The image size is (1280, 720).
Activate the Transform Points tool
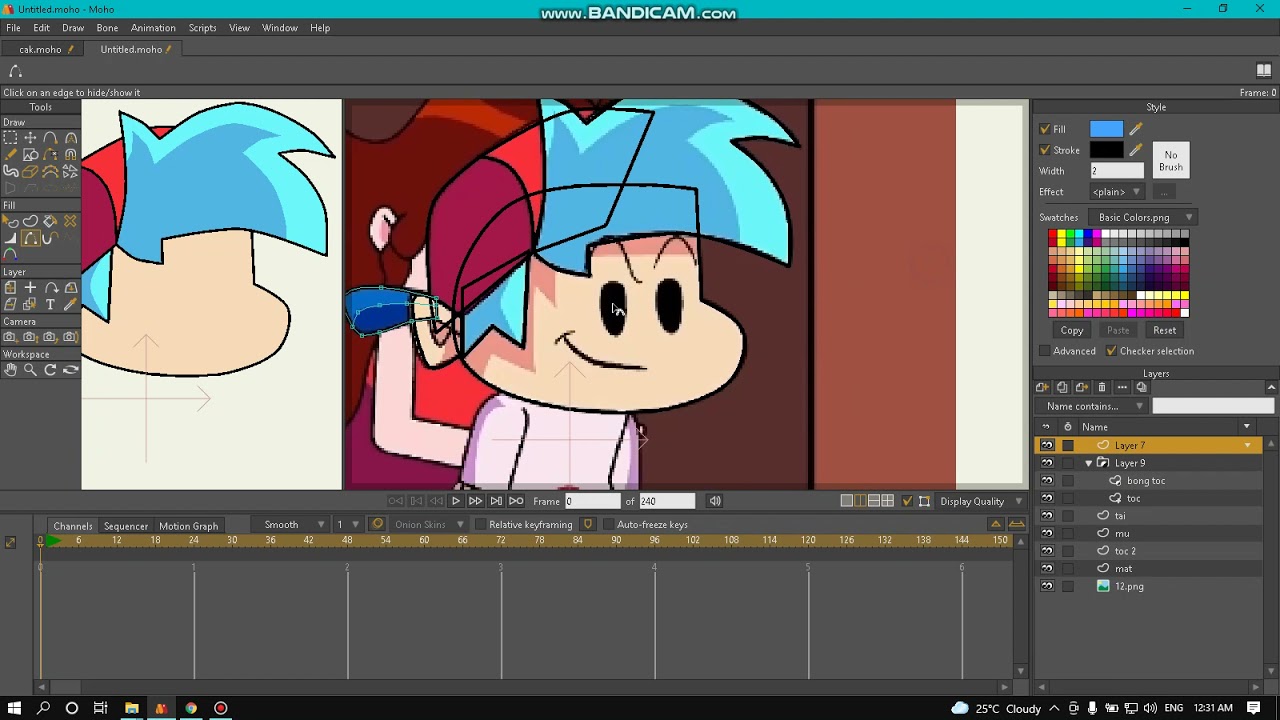(x=30, y=138)
